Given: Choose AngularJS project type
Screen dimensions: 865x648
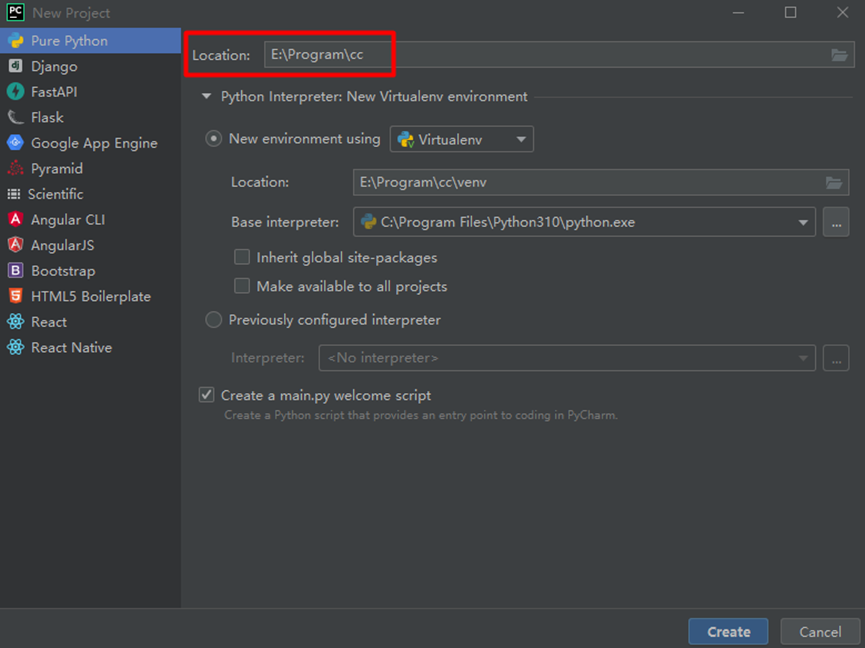Looking at the screenshot, I should [90, 245].
